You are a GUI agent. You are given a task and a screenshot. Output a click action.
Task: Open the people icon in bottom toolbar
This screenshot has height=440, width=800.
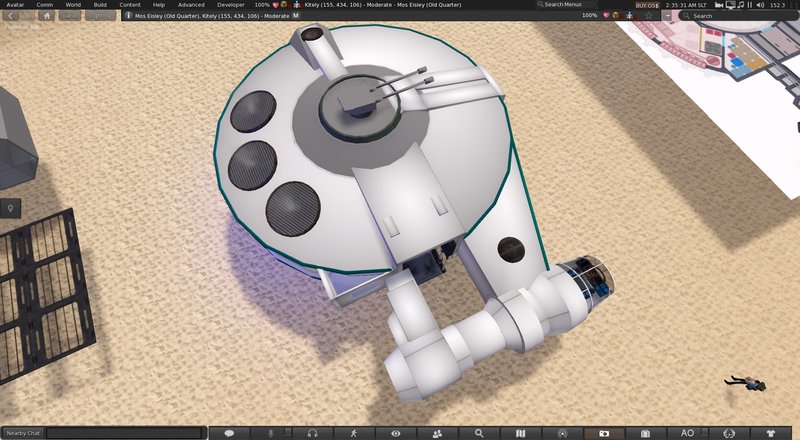click(437, 433)
